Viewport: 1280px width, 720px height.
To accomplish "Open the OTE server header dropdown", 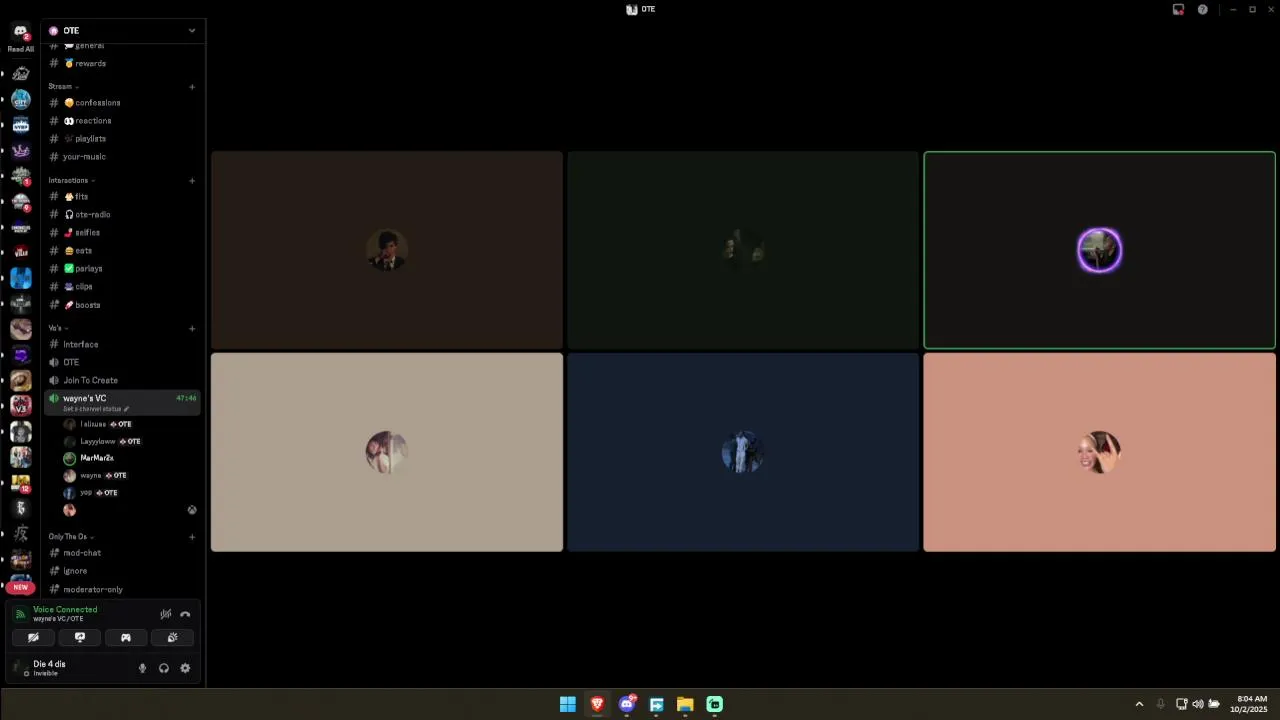I will click(123, 30).
